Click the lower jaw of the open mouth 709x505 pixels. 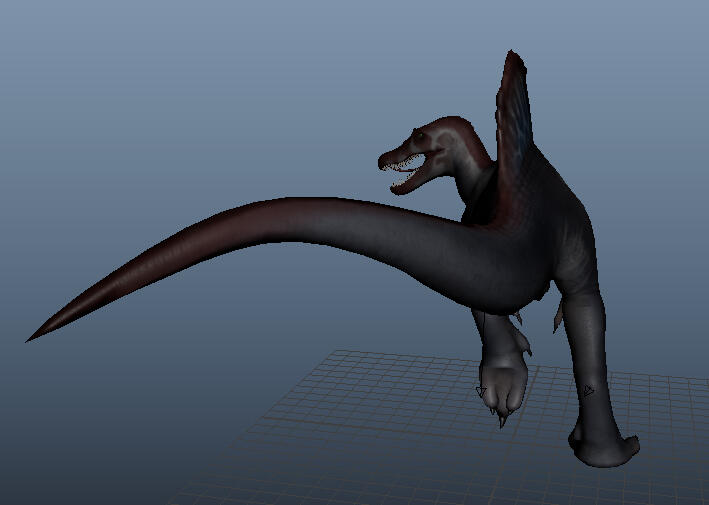coord(409,182)
